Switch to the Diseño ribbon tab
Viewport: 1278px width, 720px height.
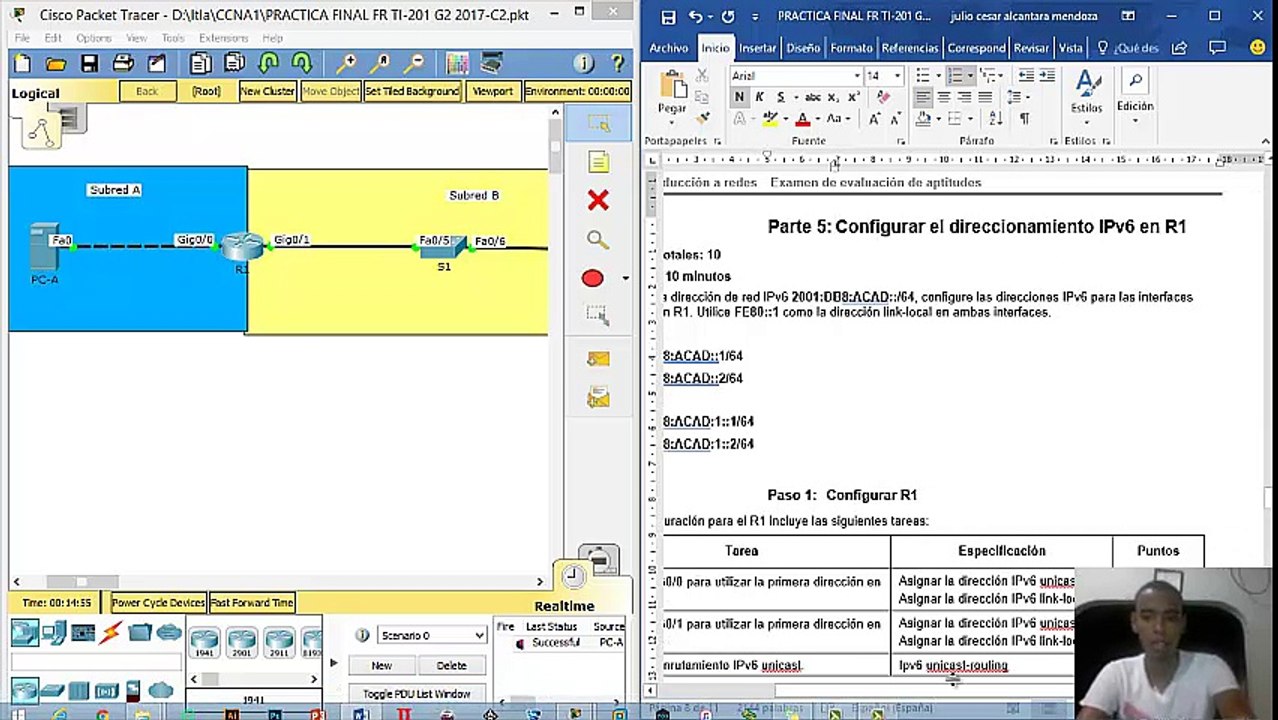tap(803, 48)
